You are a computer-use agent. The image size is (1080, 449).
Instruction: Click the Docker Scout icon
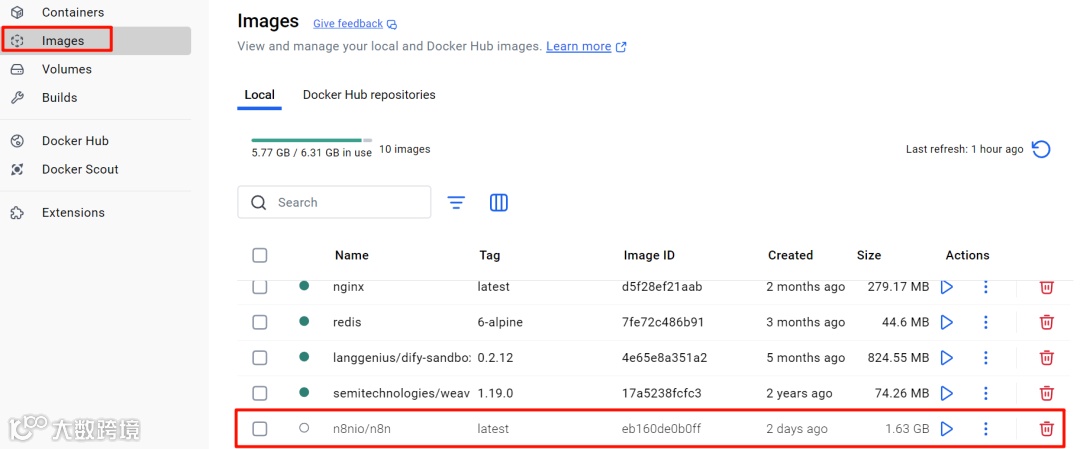(x=18, y=169)
